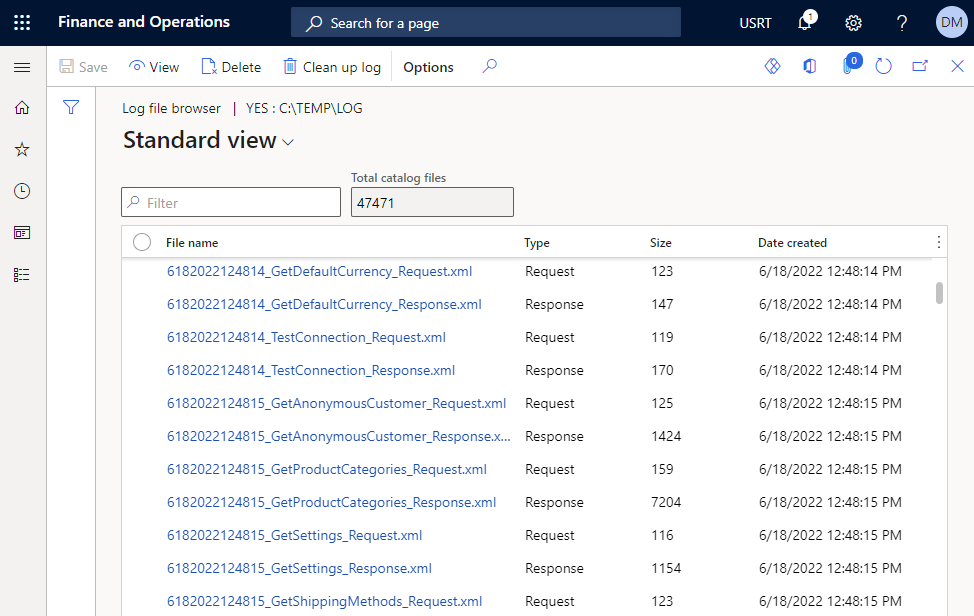Viewport: 974px width, 616px height.
Task: Open the Options menu tab
Action: [x=428, y=67]
